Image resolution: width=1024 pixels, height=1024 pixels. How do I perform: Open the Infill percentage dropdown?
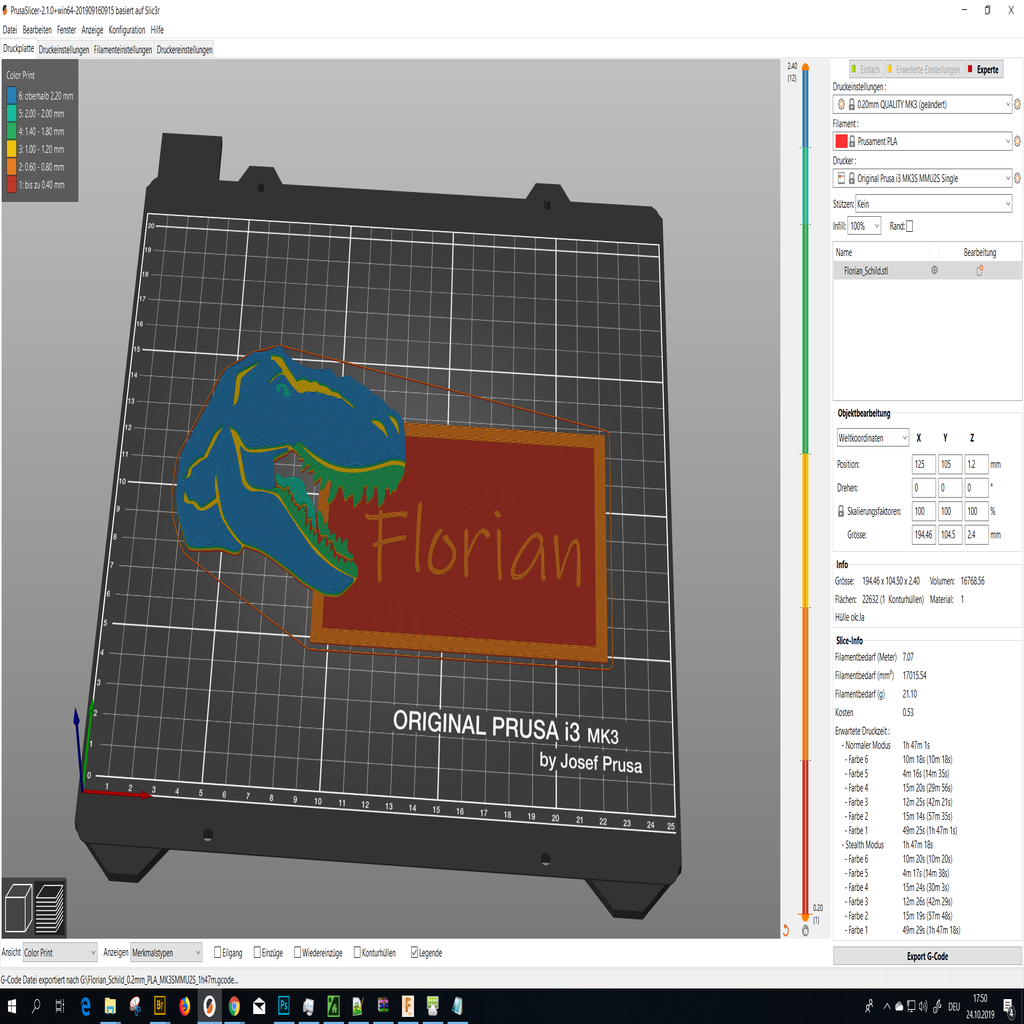pos(876,226)
